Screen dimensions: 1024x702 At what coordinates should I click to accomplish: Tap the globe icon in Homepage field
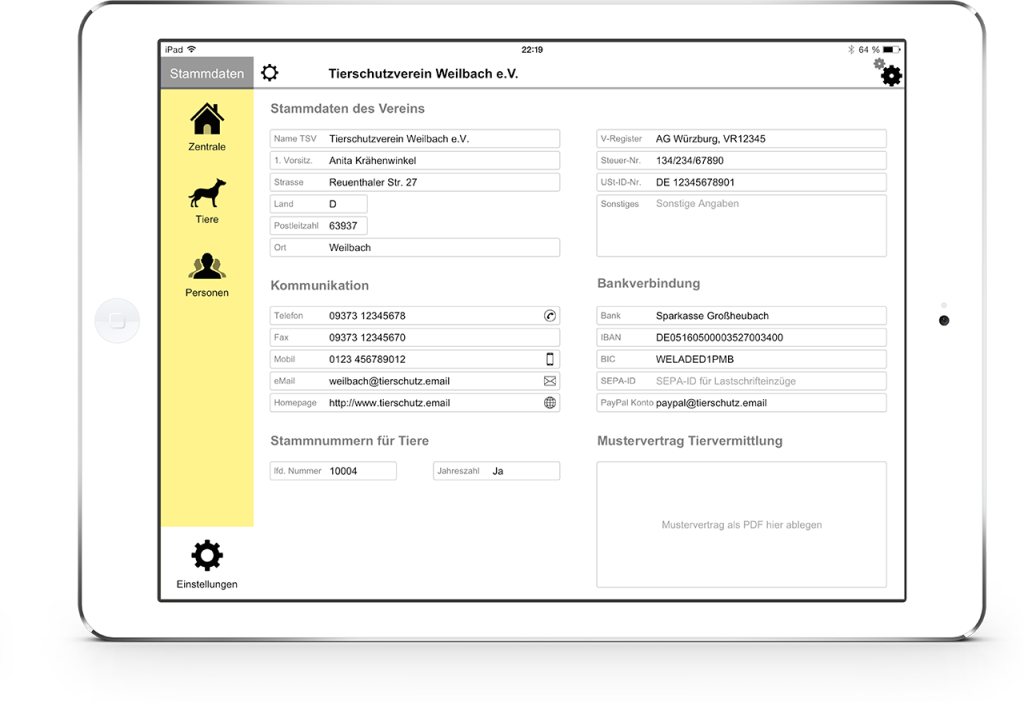click(550, 403)
